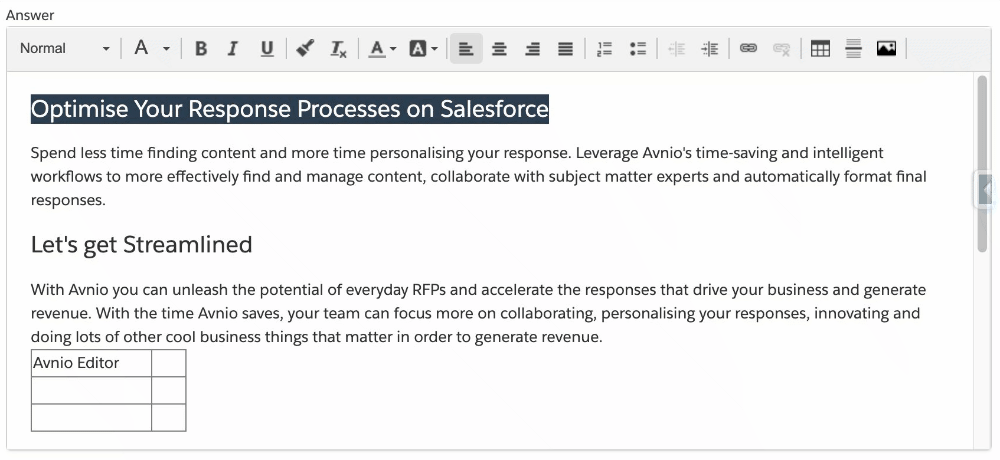Toggle underline formatting
The width and height of the screenshot is (1000, 460).
(267, 48)
